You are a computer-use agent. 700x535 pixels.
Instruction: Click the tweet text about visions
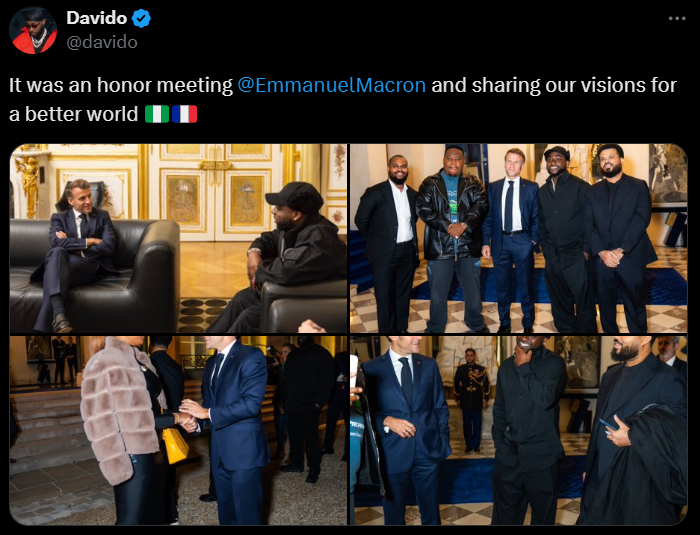[x=343, y=99]
